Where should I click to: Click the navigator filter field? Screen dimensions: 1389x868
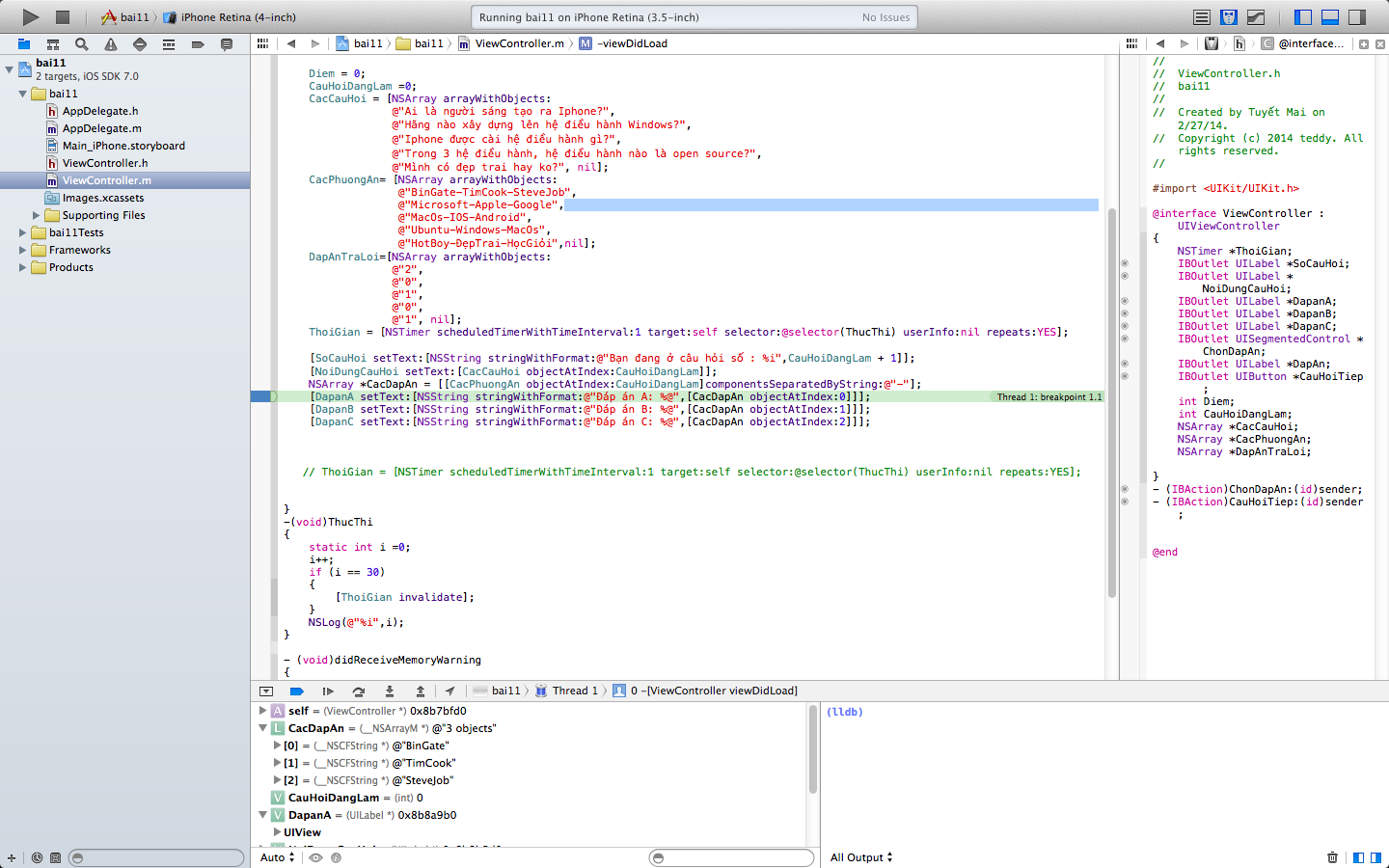coord(156,857)
